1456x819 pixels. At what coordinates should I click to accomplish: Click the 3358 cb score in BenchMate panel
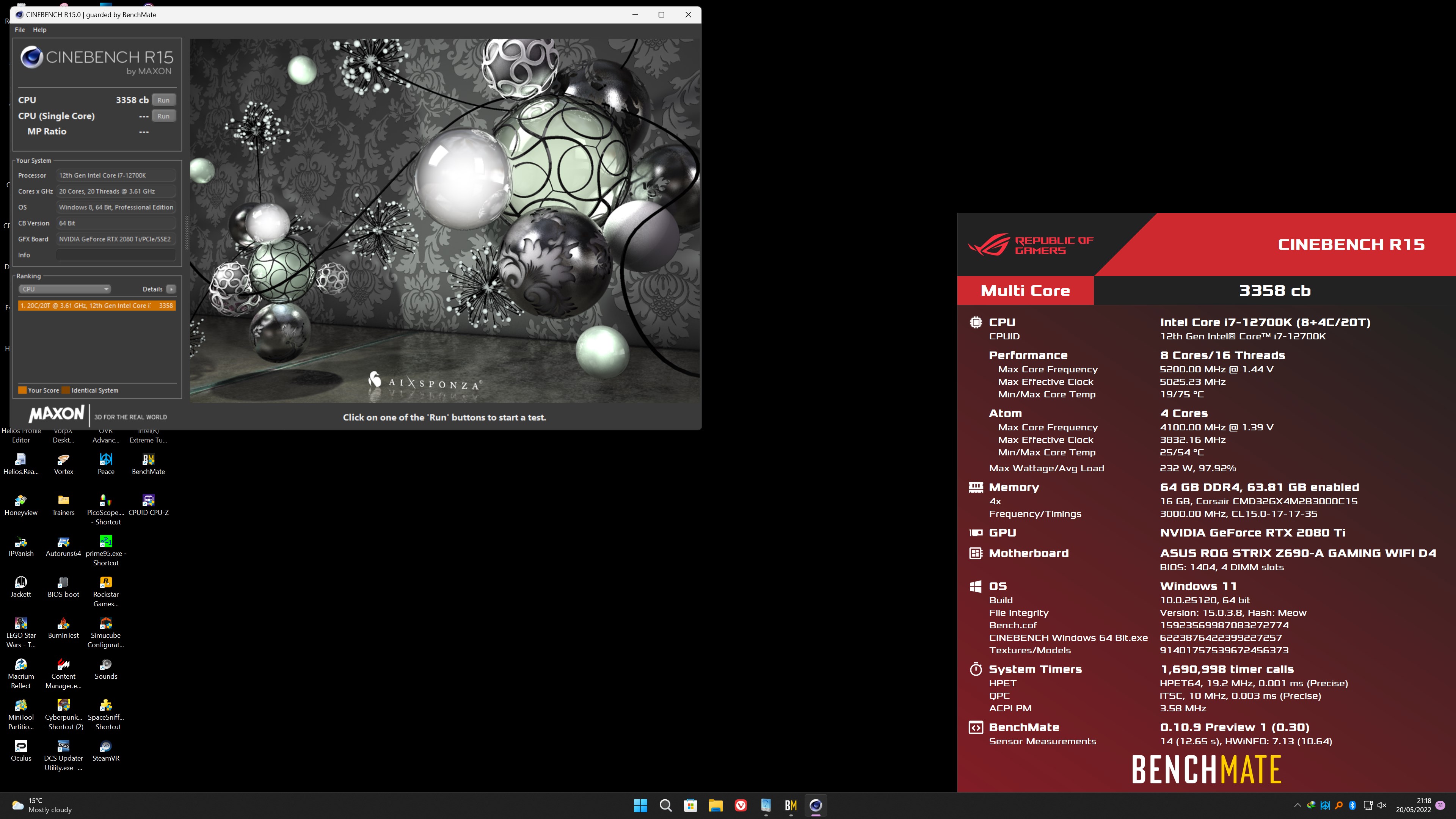1274,290
